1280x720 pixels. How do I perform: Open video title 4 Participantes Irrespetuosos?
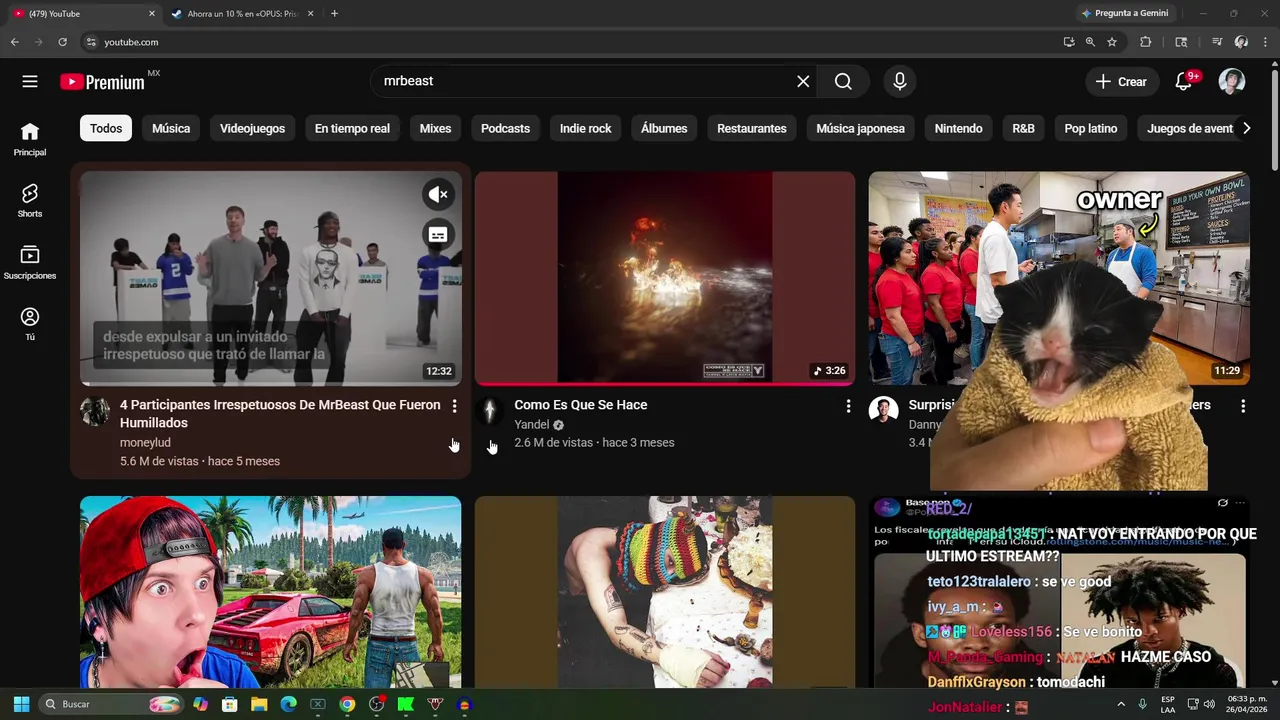[280, 414]
